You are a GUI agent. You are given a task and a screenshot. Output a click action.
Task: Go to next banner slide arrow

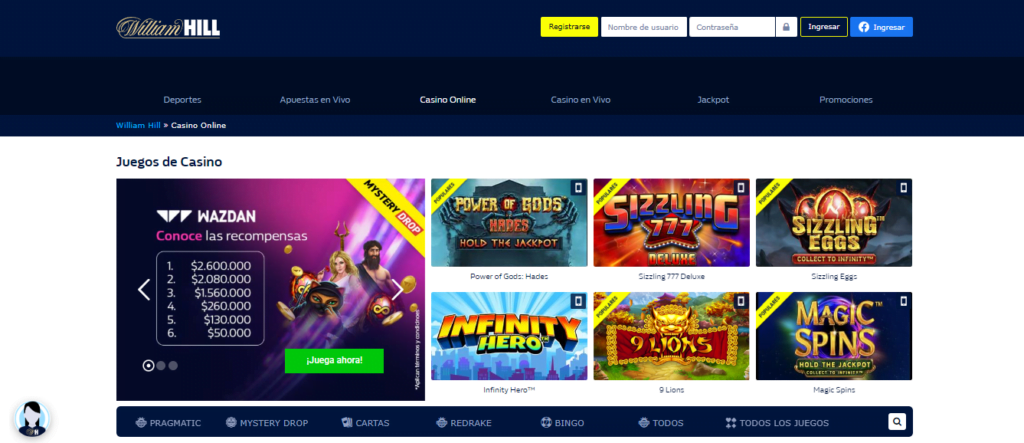(397, 290)
